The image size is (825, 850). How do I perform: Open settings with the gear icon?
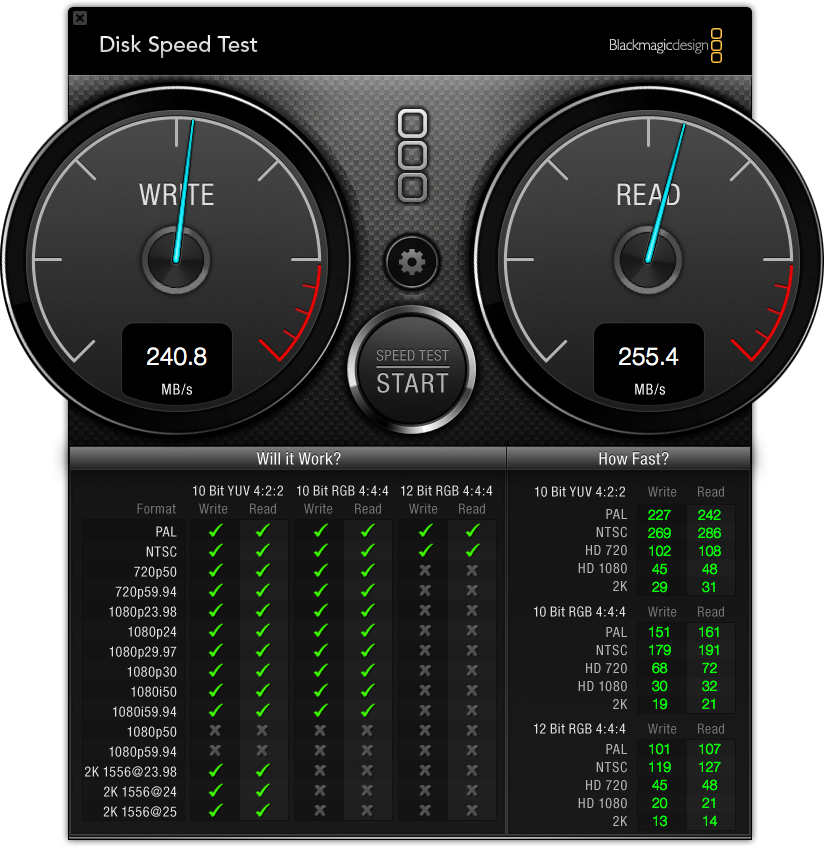click(x=412, y=262)
